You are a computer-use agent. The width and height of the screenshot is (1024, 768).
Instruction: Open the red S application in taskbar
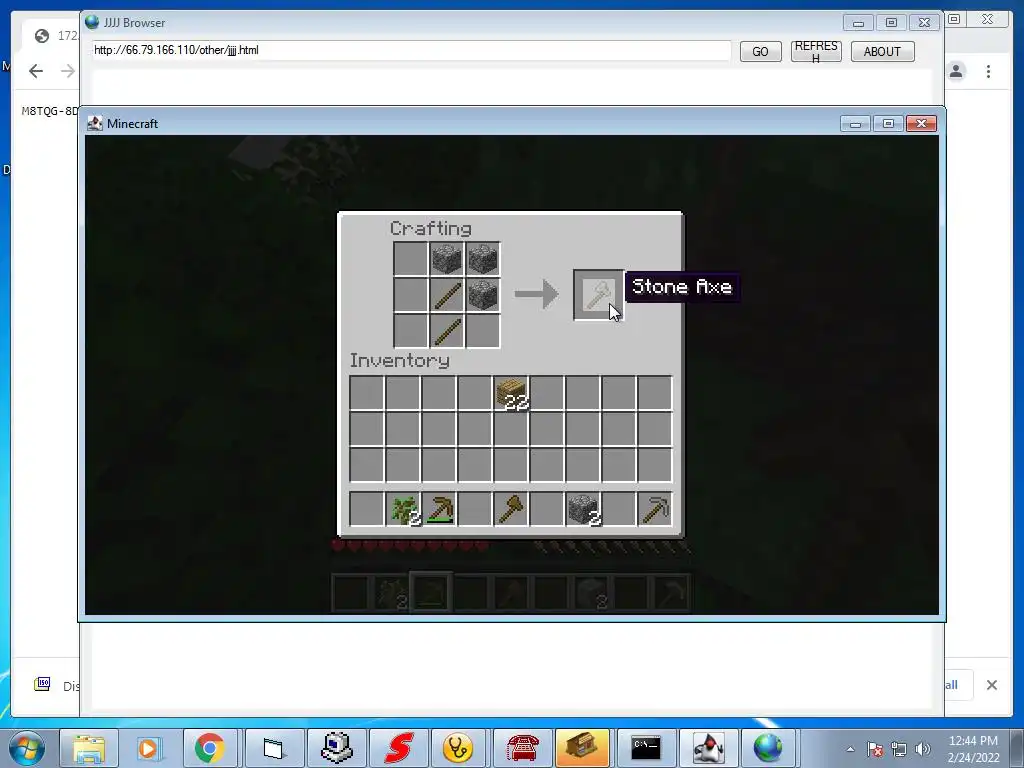click(398, 748)
